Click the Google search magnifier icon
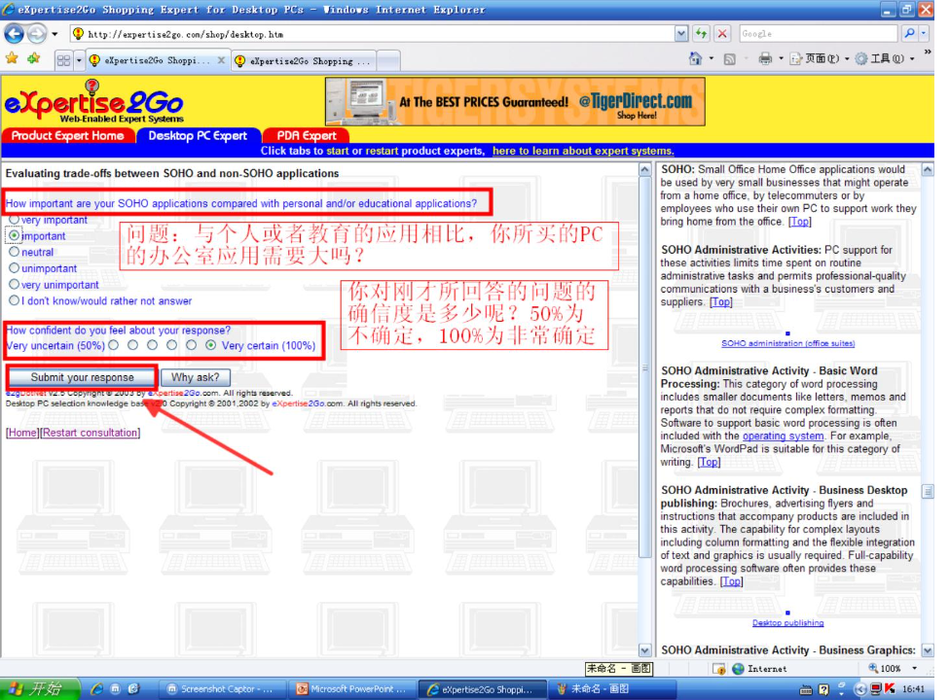This screenshot has height=700, width=950. click(x=909, y=33)
